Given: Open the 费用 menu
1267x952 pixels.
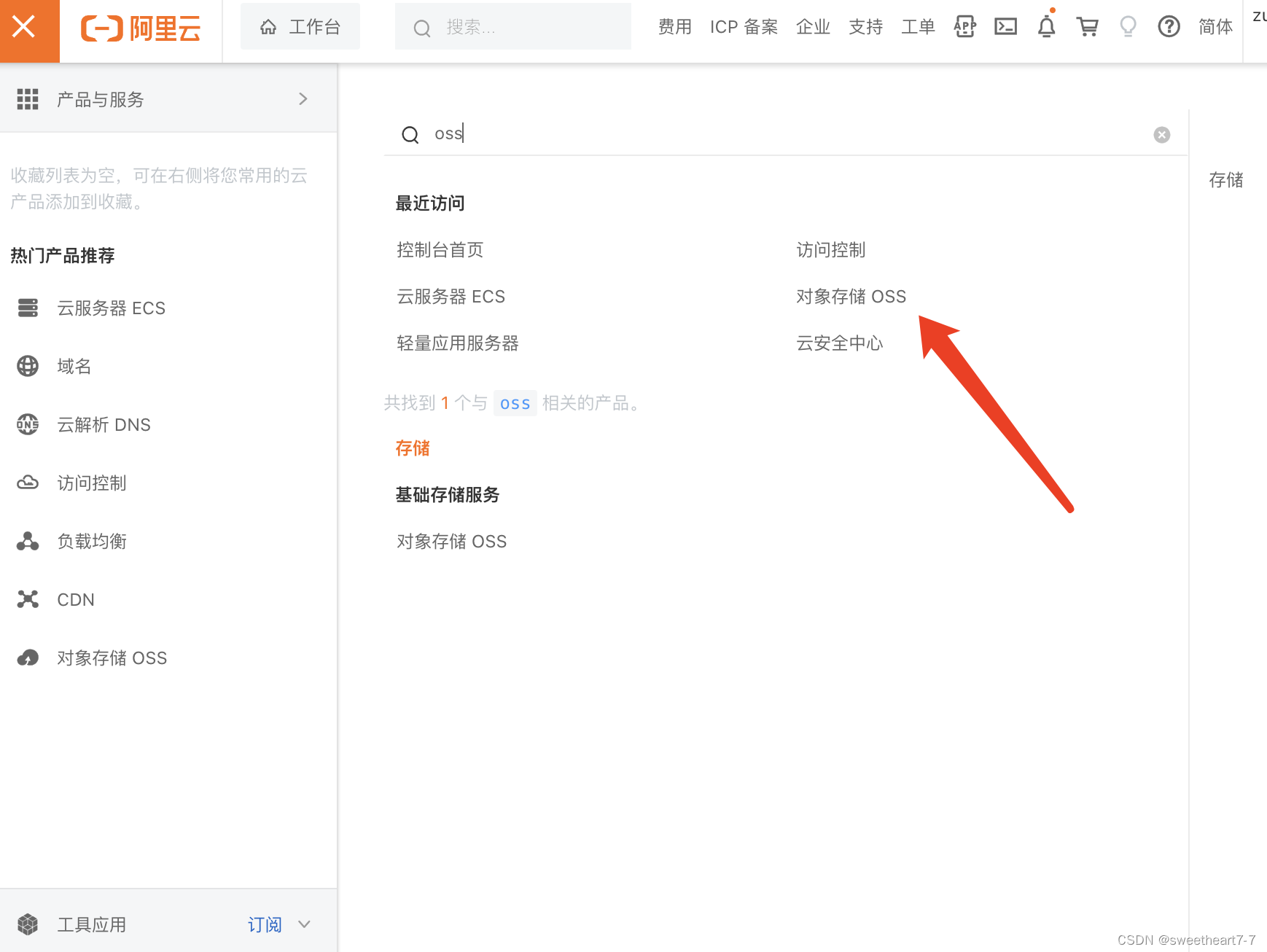Looking at the screenshot, I should [675, 27].
